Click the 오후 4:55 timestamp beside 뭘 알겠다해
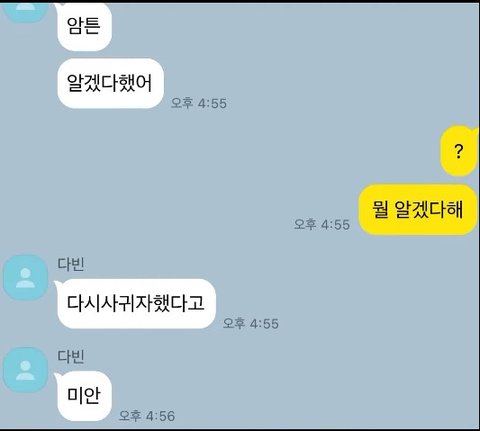 (x=322, y=224)
